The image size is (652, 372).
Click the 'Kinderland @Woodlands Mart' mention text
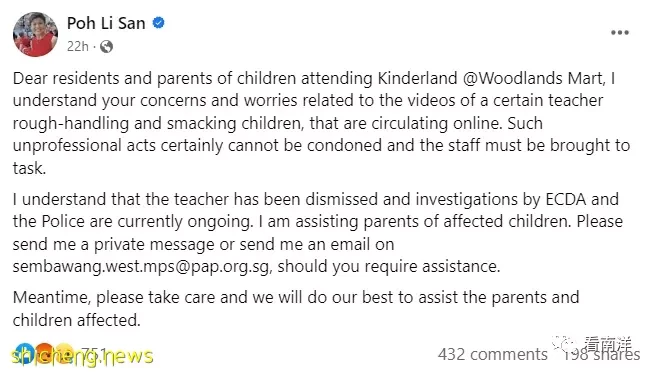pos(491,78)
